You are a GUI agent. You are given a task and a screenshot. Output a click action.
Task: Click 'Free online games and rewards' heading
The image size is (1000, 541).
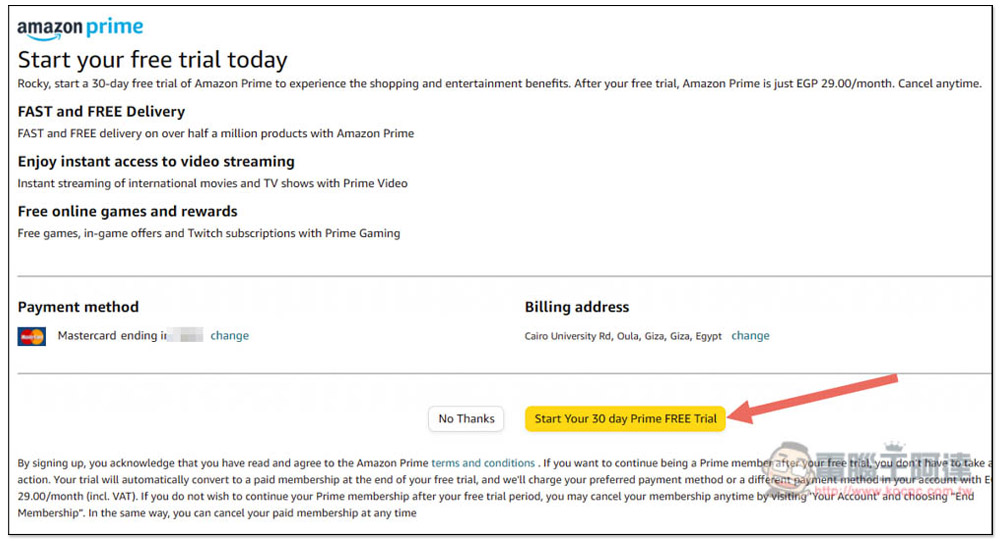pyautogui.click(x=128, y=211)
